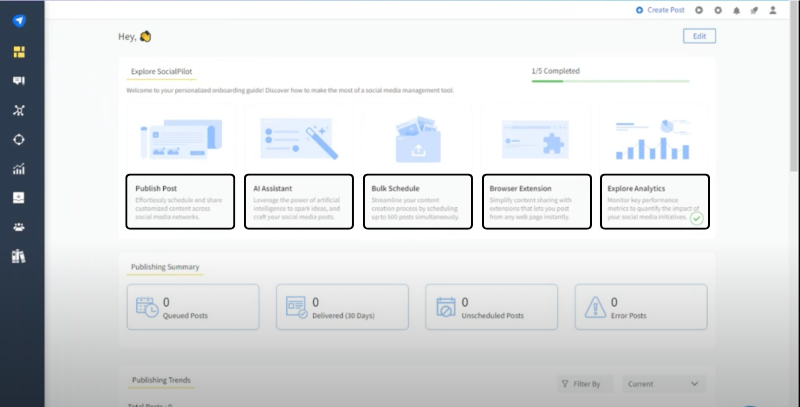Click the Create Post link

pos(660,10)
